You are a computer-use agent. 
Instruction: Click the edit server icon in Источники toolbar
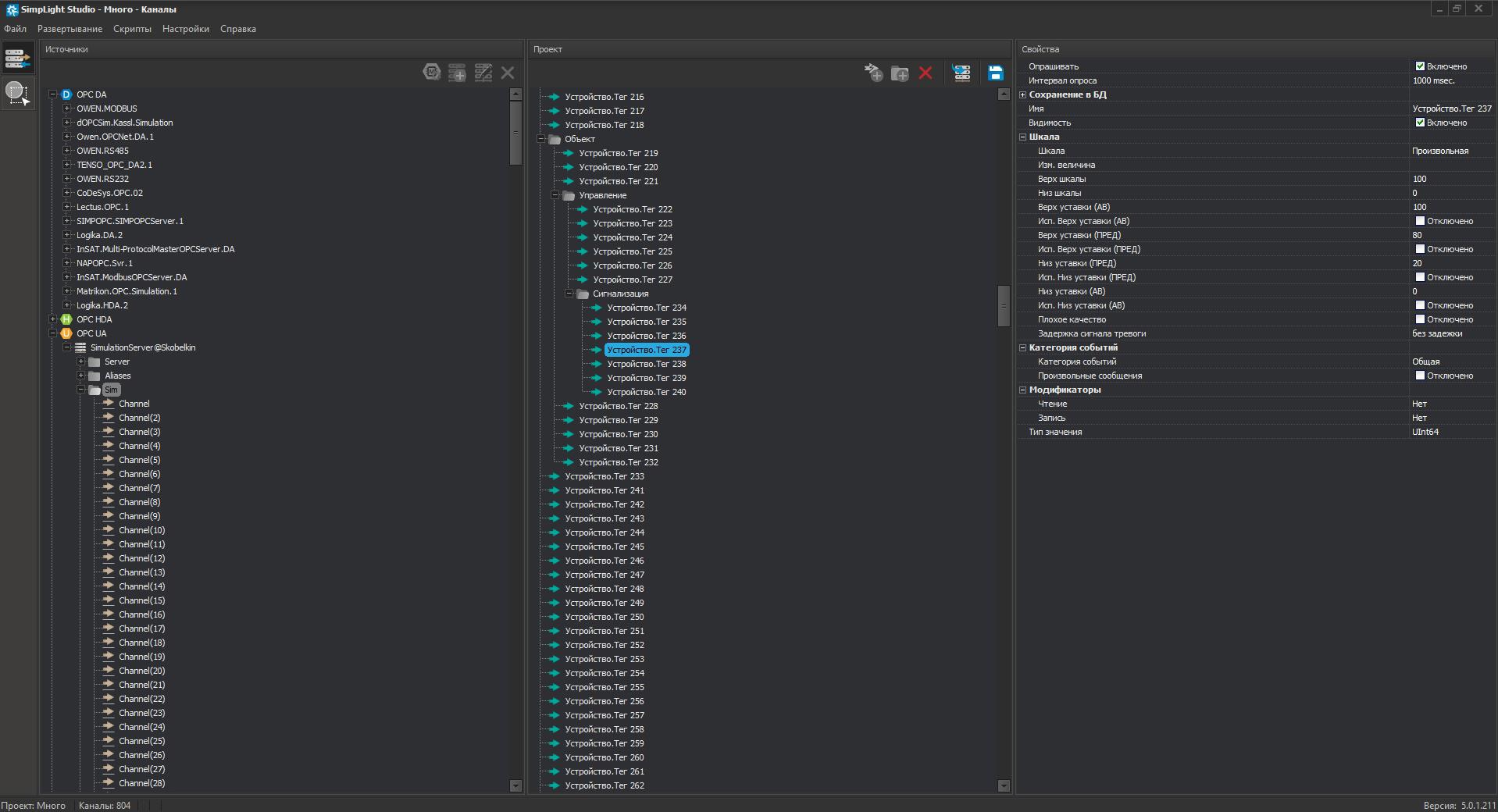coord(483,73)
